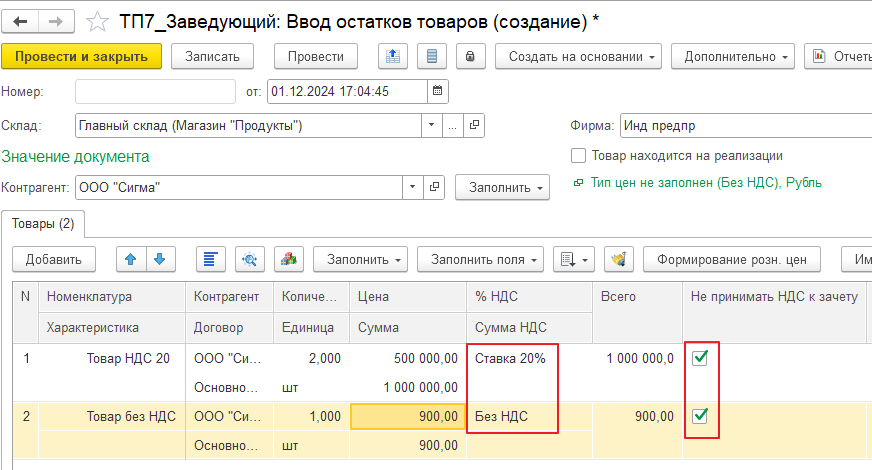Open the Контрагент field's open-form icon

tap(434, 187)
